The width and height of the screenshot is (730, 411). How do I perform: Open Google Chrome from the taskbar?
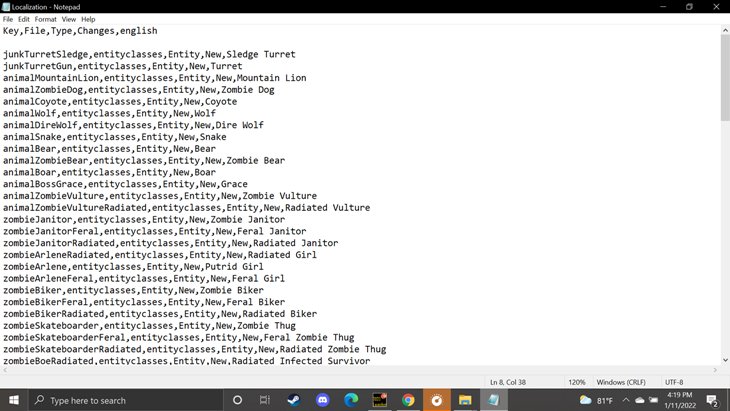point(408,400)
